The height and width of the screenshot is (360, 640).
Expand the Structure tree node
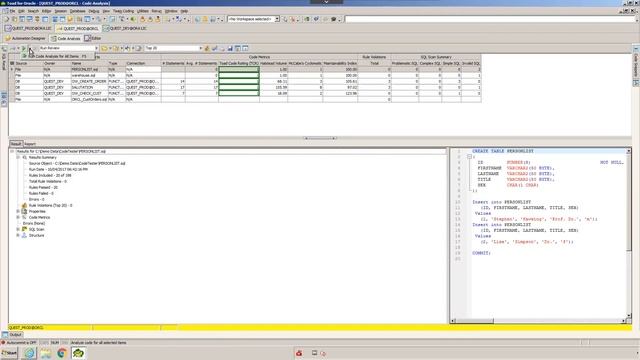(x=18, y=235)
